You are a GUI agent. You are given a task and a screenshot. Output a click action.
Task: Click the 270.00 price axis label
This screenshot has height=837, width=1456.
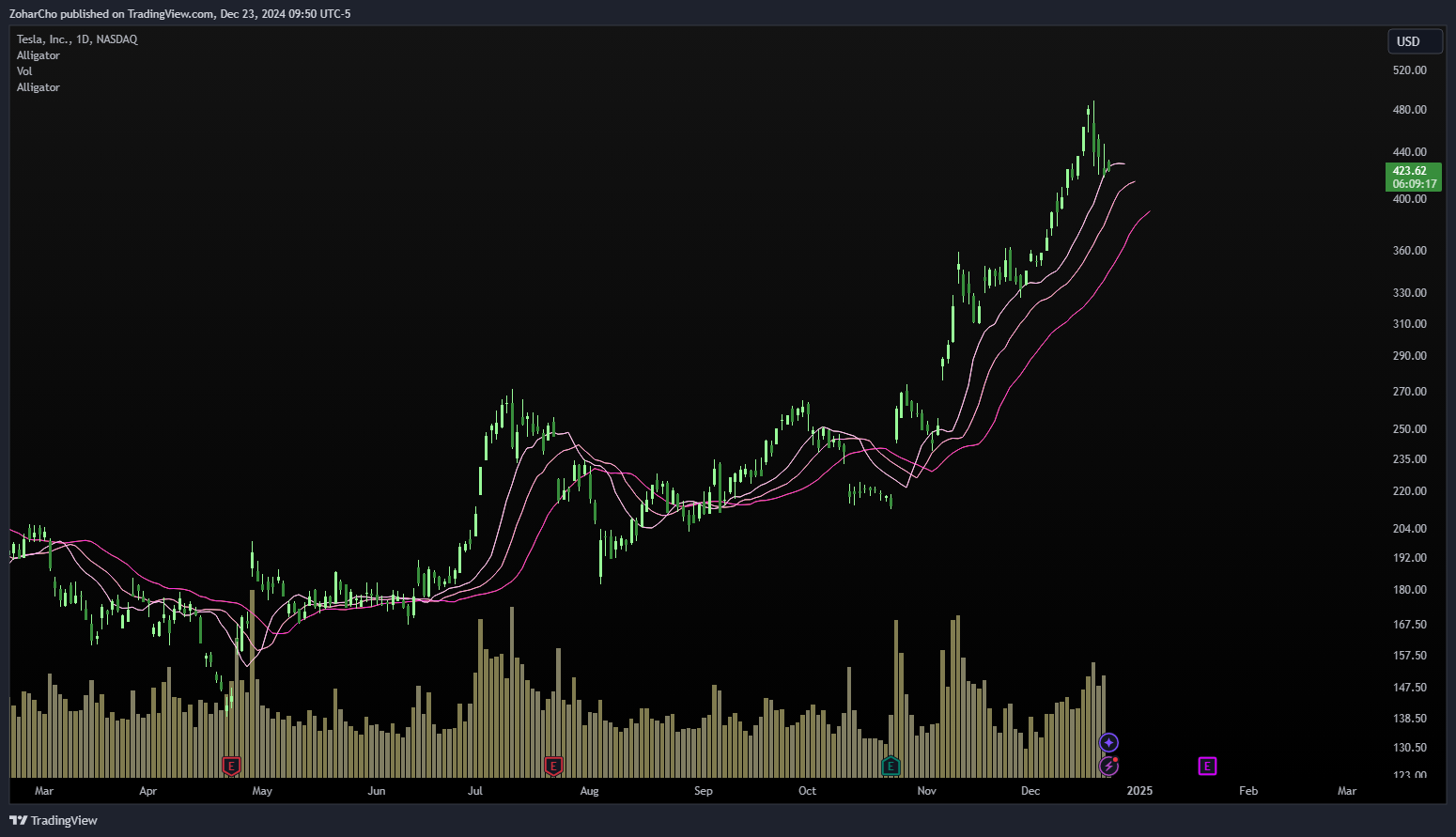coord(1409,392)
